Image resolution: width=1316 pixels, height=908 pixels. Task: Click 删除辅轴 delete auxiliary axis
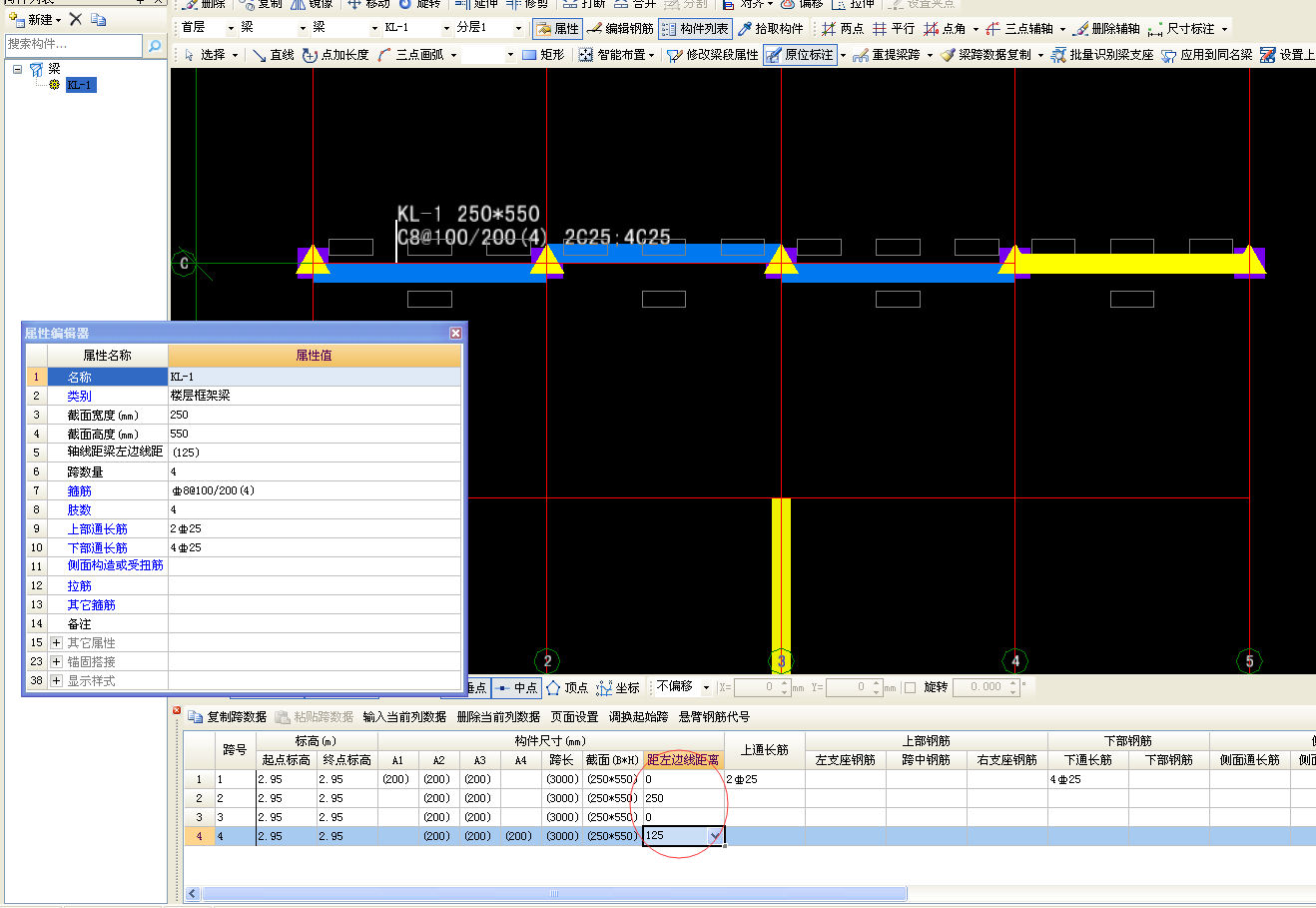pos(1106,28)
